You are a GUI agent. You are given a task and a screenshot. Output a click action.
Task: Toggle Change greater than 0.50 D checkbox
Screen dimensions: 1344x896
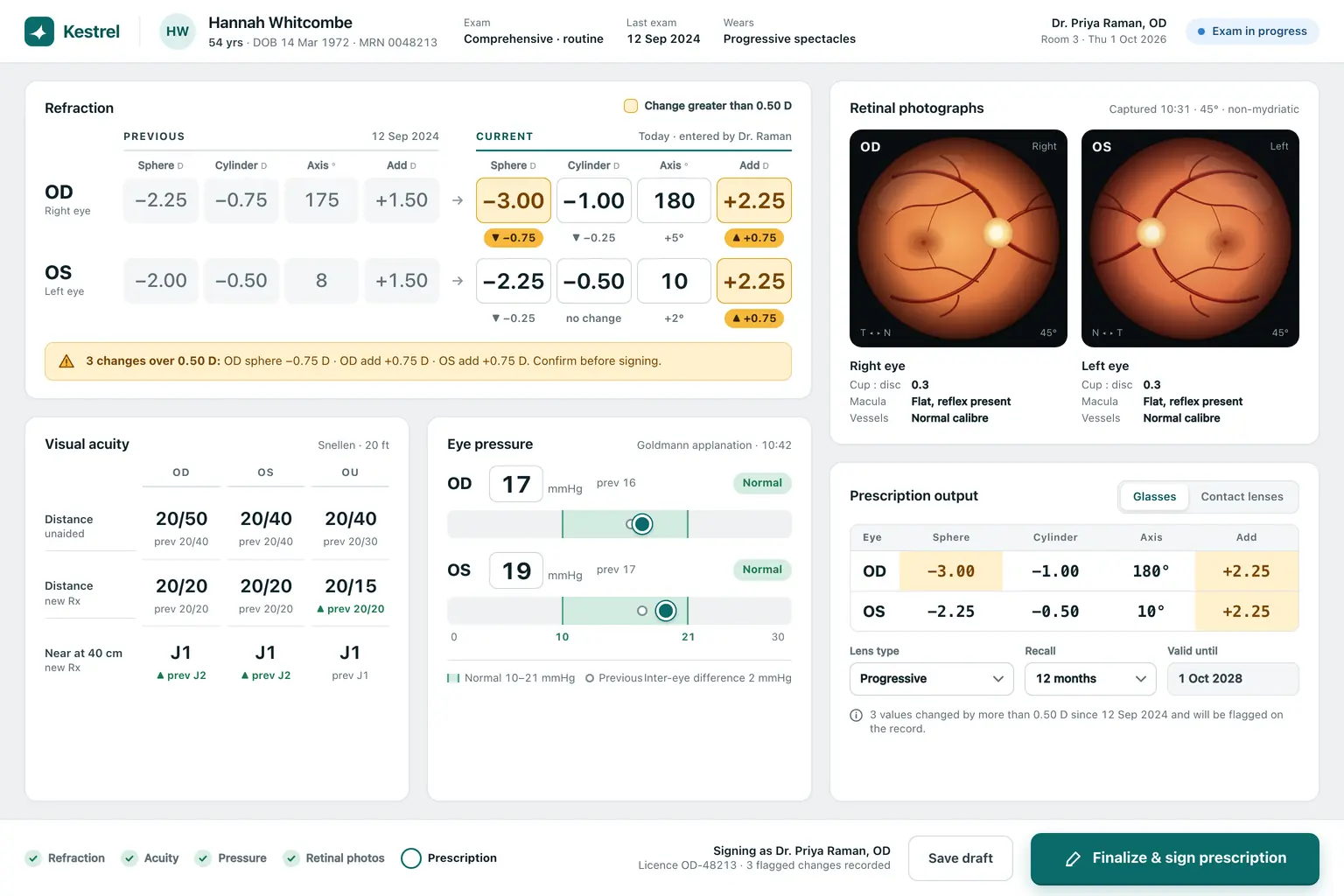coord(630,106)
